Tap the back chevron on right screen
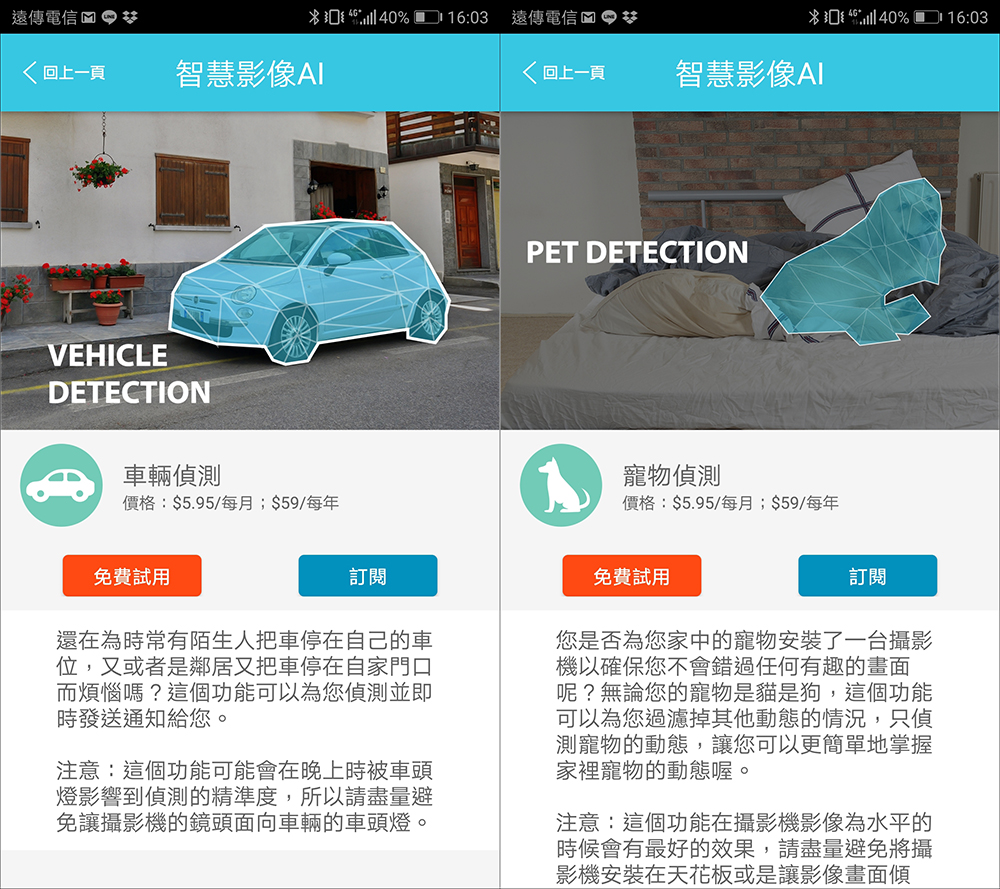1000x889 pixels. [529, 72]
